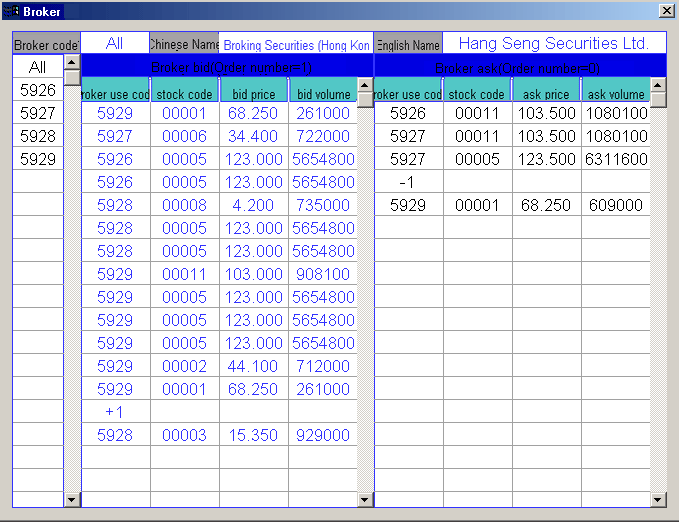Click bid volume 908100 cell

coord(323,274)
